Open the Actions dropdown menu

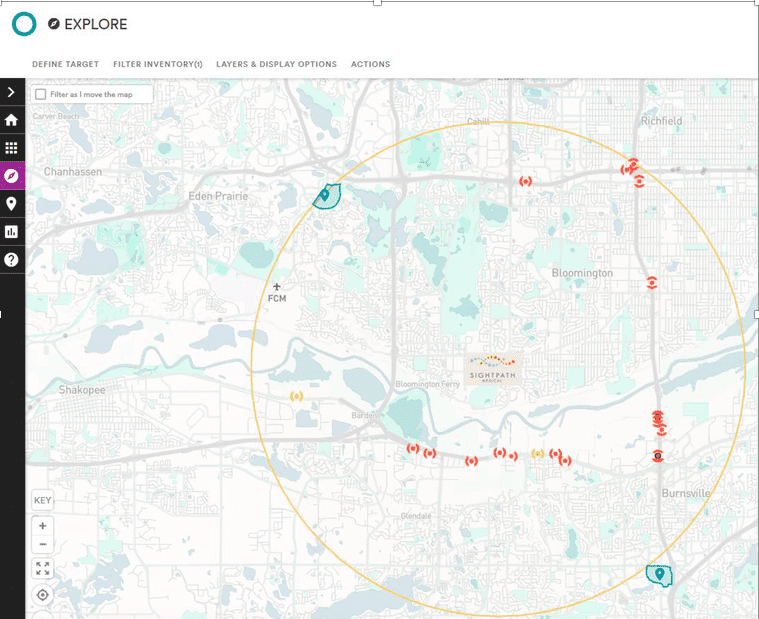pyautogui.click(x=370, y=64)
